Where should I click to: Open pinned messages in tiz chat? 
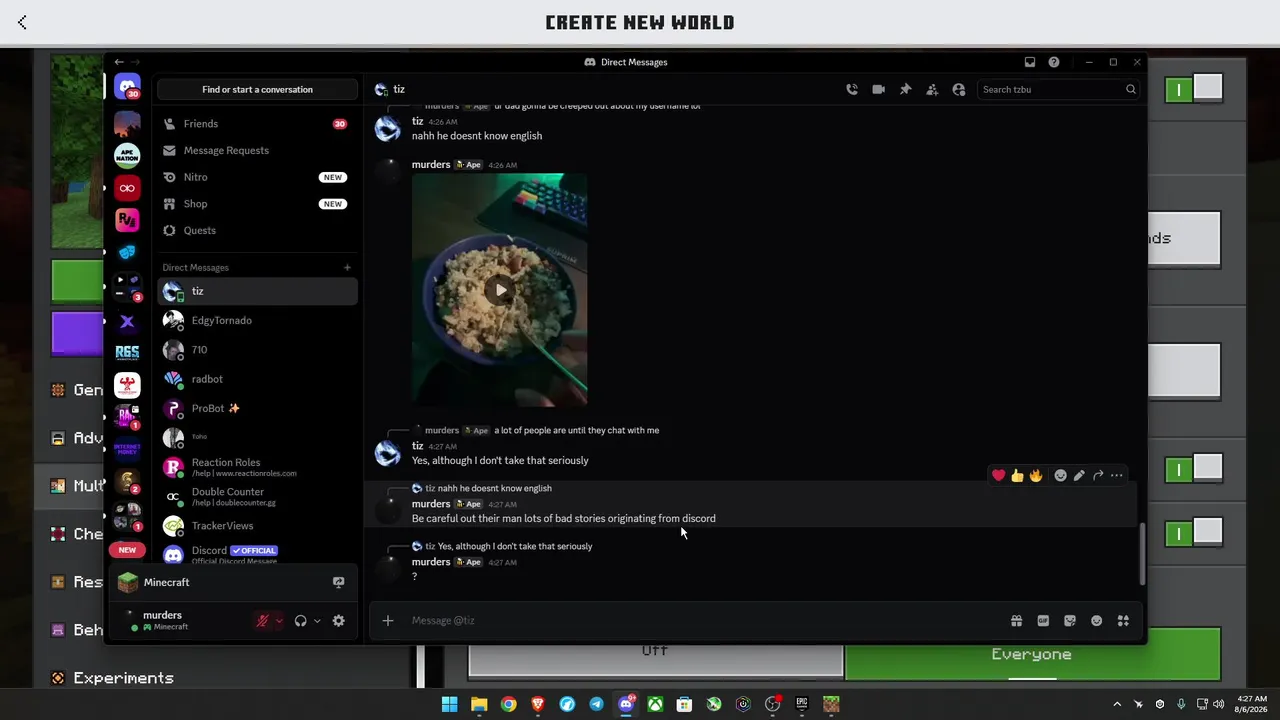[905, 89]
